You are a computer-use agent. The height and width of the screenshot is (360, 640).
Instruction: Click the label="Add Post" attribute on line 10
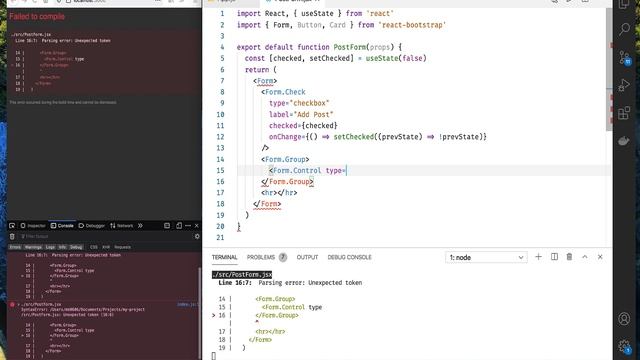(x=301, y=115)
